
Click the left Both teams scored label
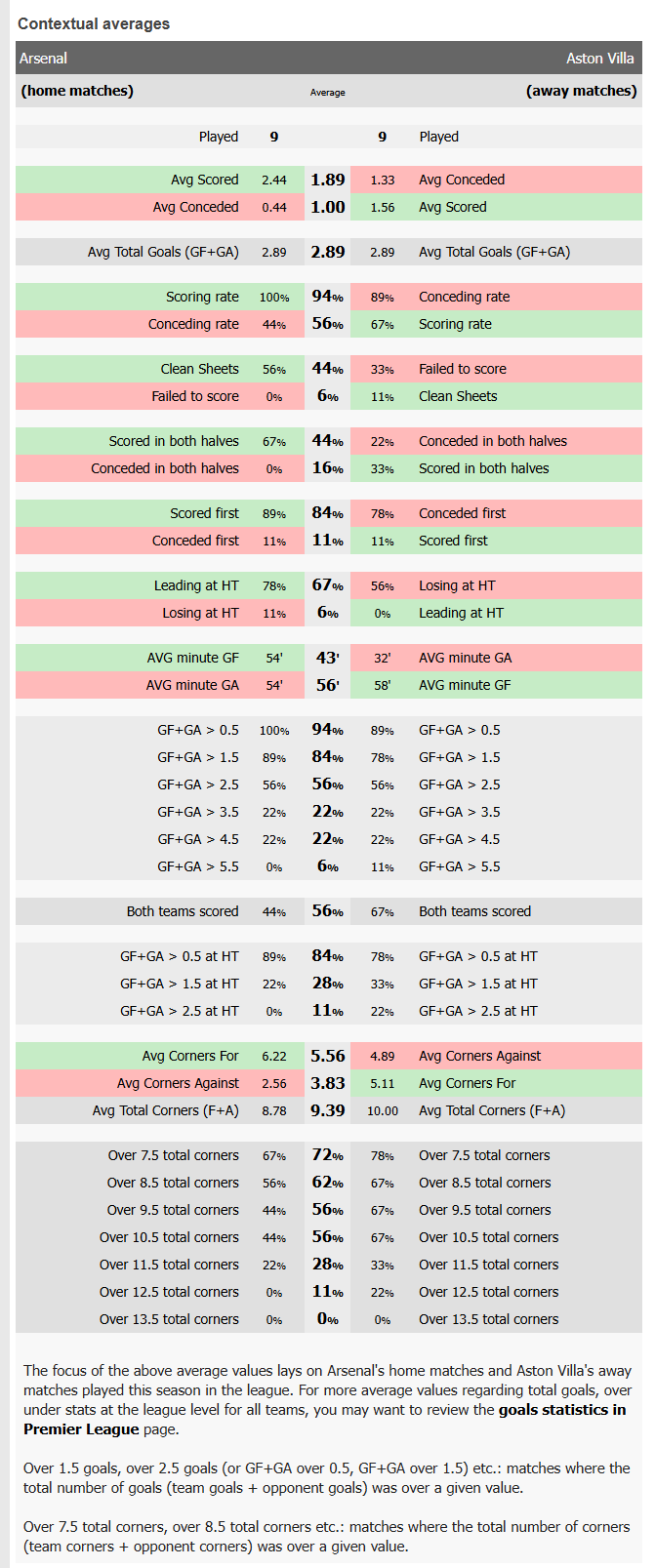pos(182,911)
